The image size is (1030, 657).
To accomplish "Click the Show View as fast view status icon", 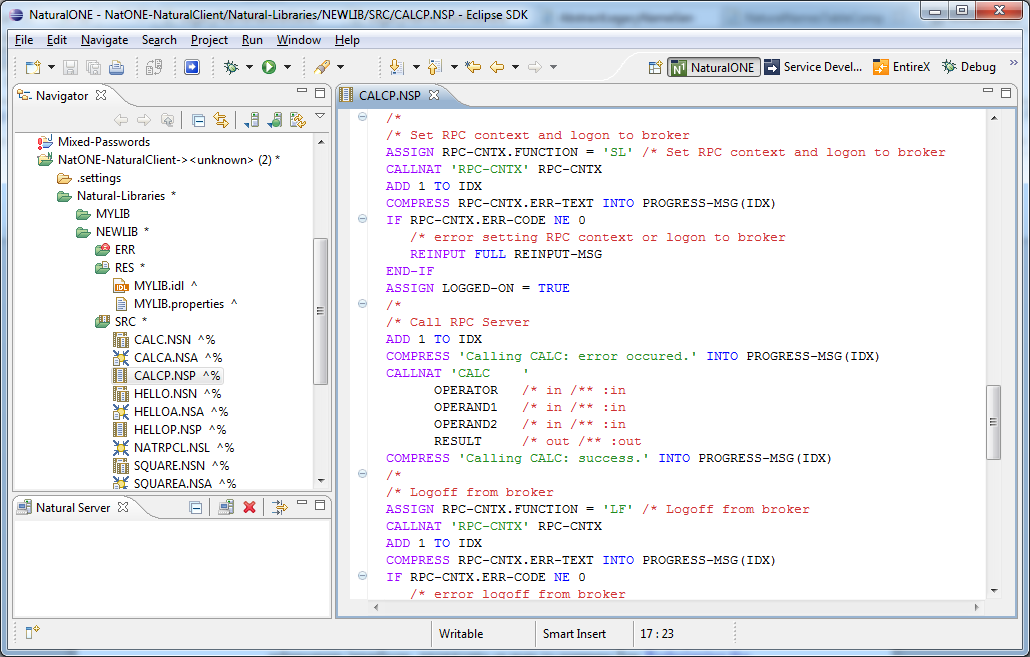I will (32, 633).
